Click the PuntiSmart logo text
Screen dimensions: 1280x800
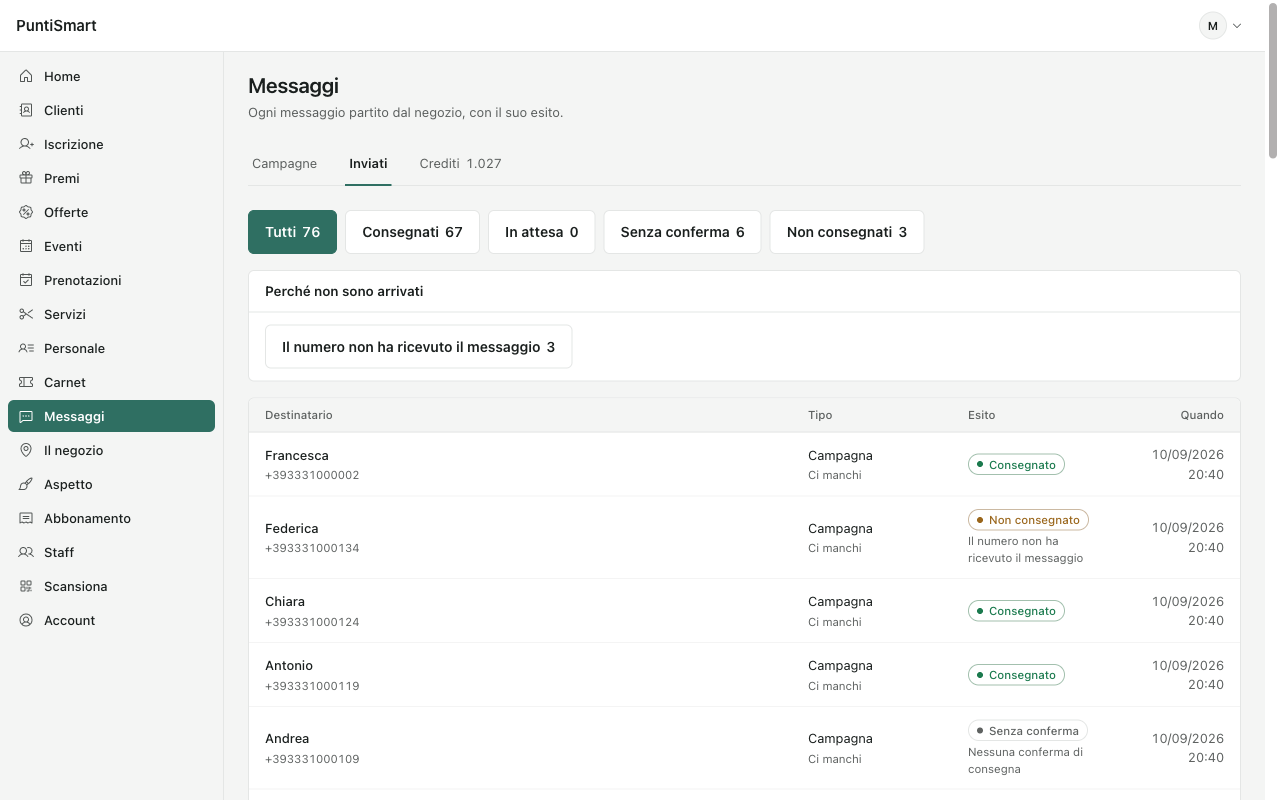[x=57, y=26]
